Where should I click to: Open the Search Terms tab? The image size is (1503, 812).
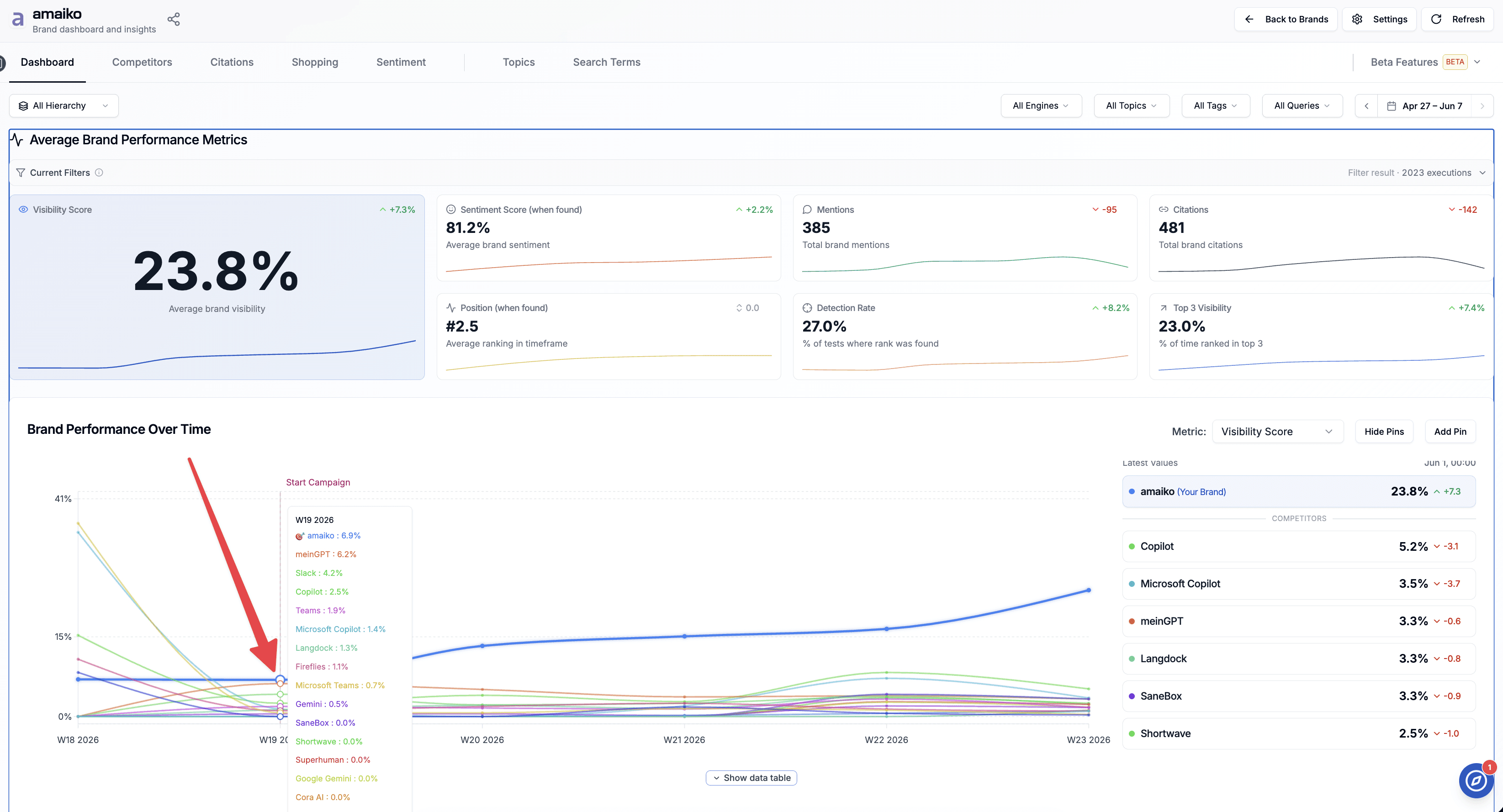coord(607,62)
